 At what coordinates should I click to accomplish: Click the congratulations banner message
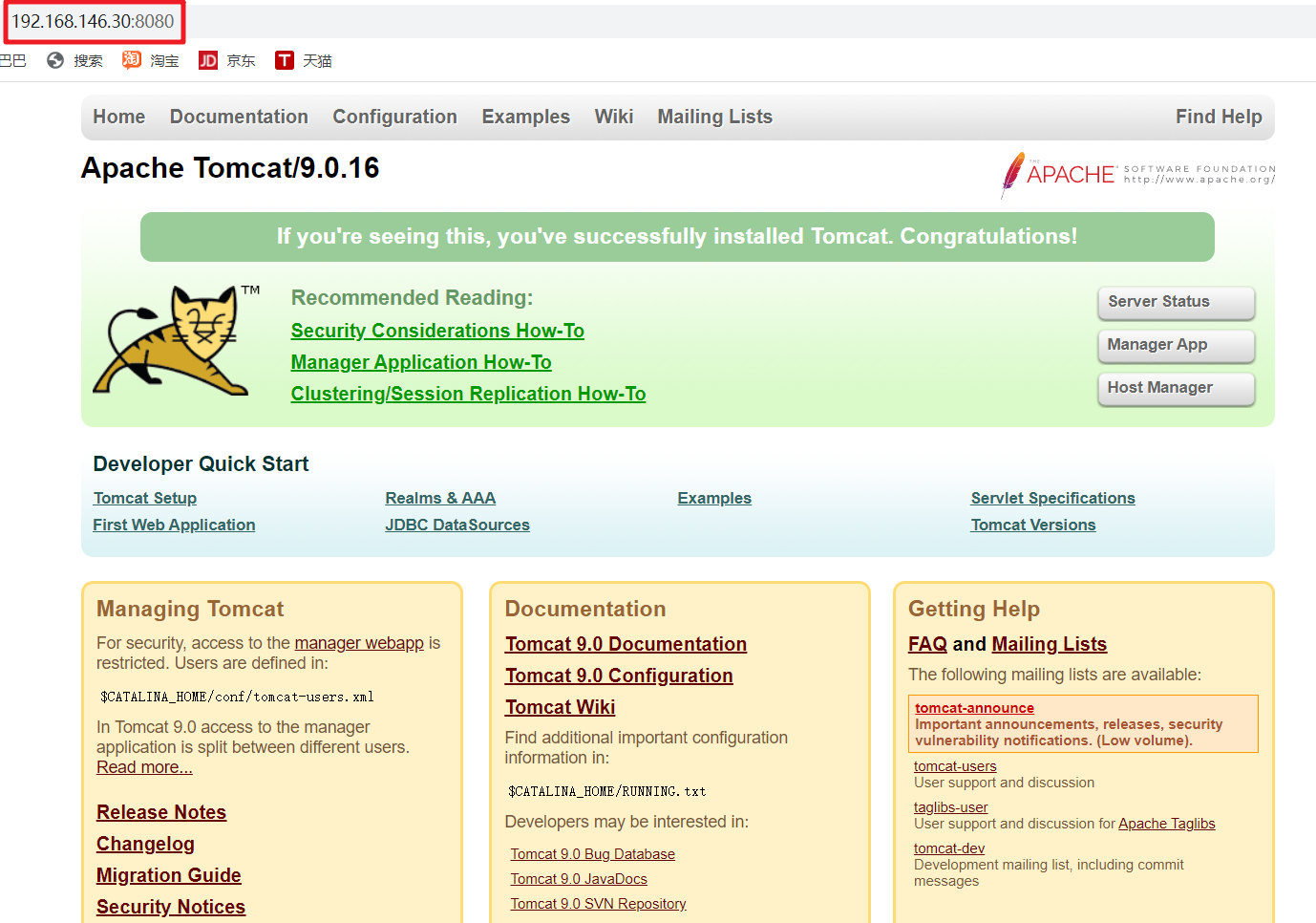point(677,237)
